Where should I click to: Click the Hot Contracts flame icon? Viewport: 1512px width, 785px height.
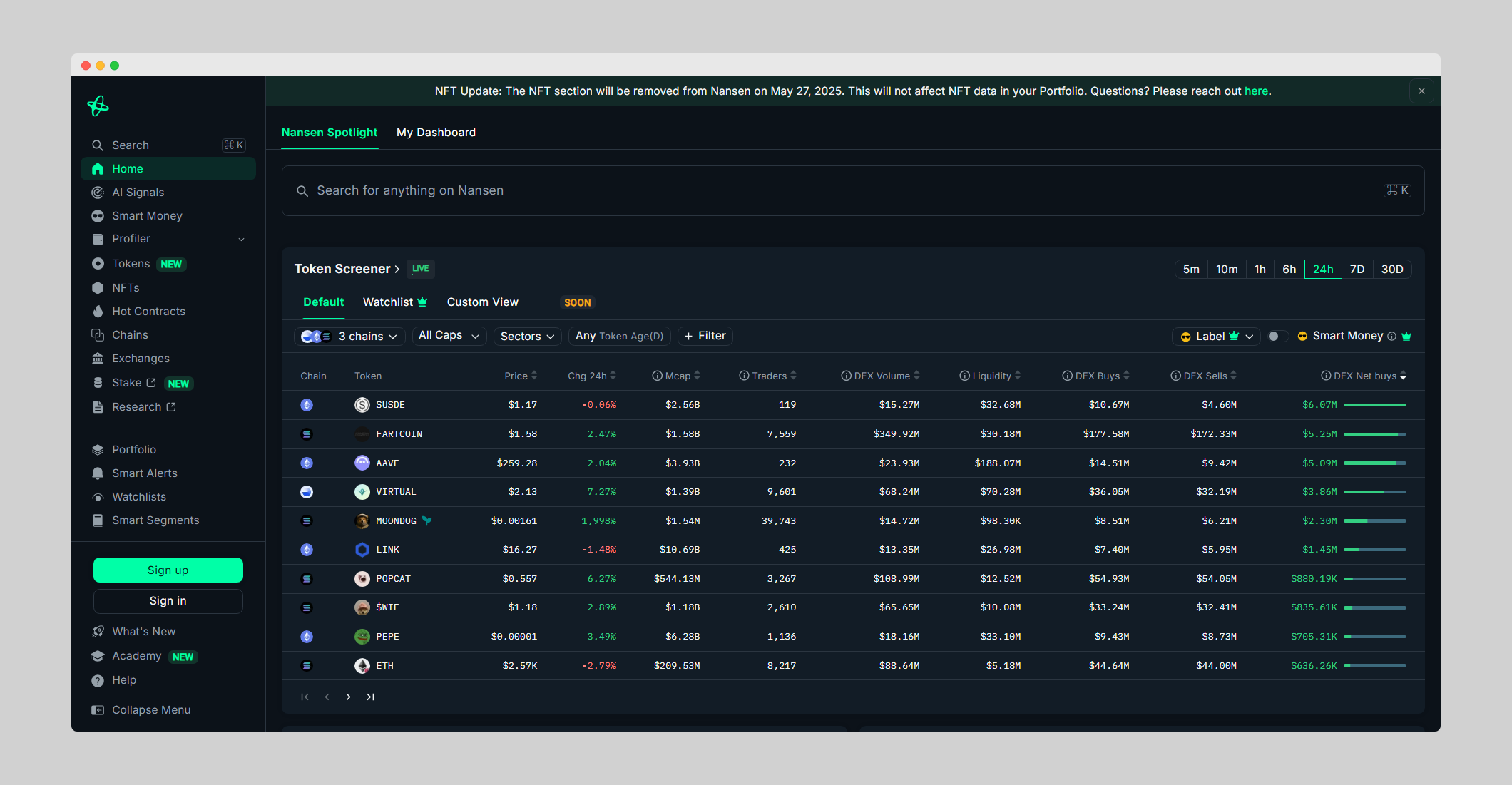coord(98,312)
